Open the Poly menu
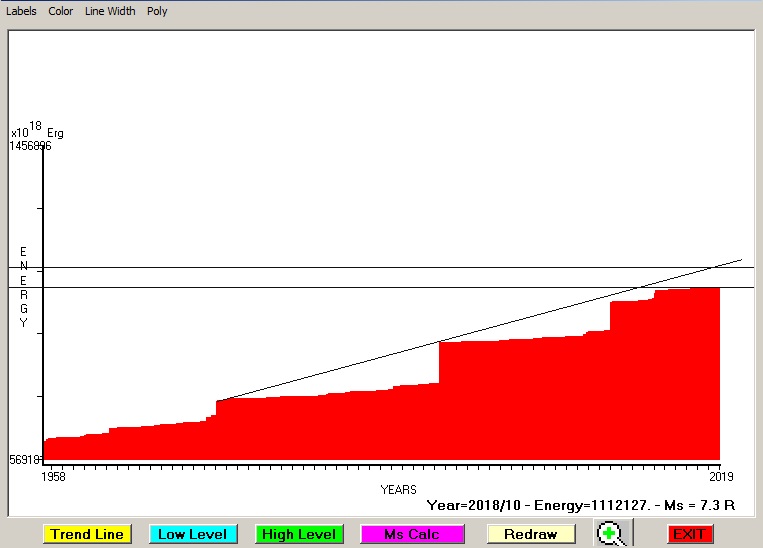This screenshot has width=763, height=548. [x=157, y=11]
